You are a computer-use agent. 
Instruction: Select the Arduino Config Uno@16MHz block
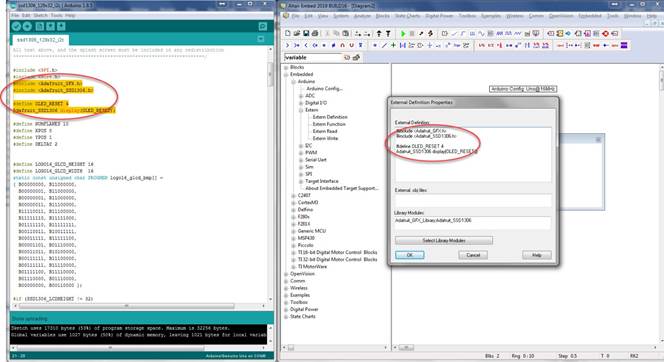[523, 89]
